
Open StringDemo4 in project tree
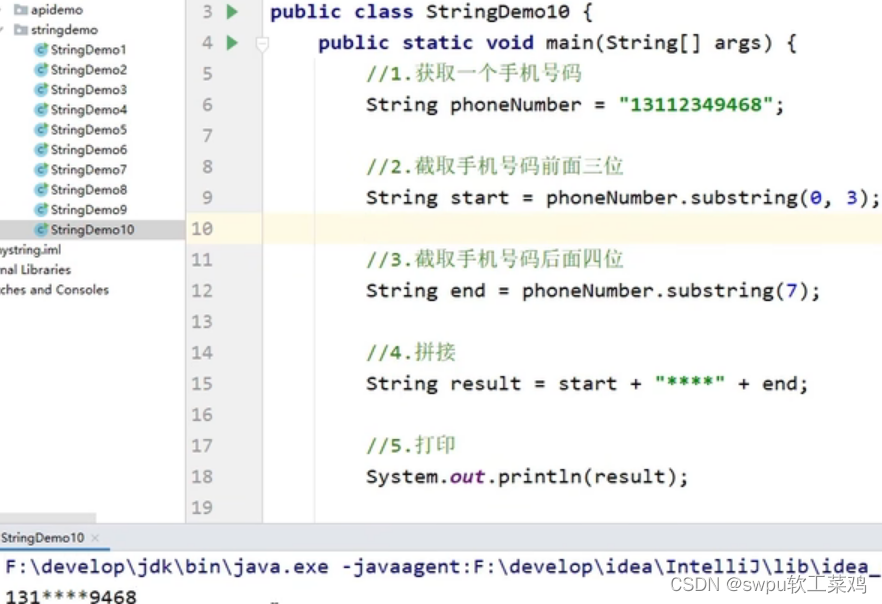(x=89, y=110)
